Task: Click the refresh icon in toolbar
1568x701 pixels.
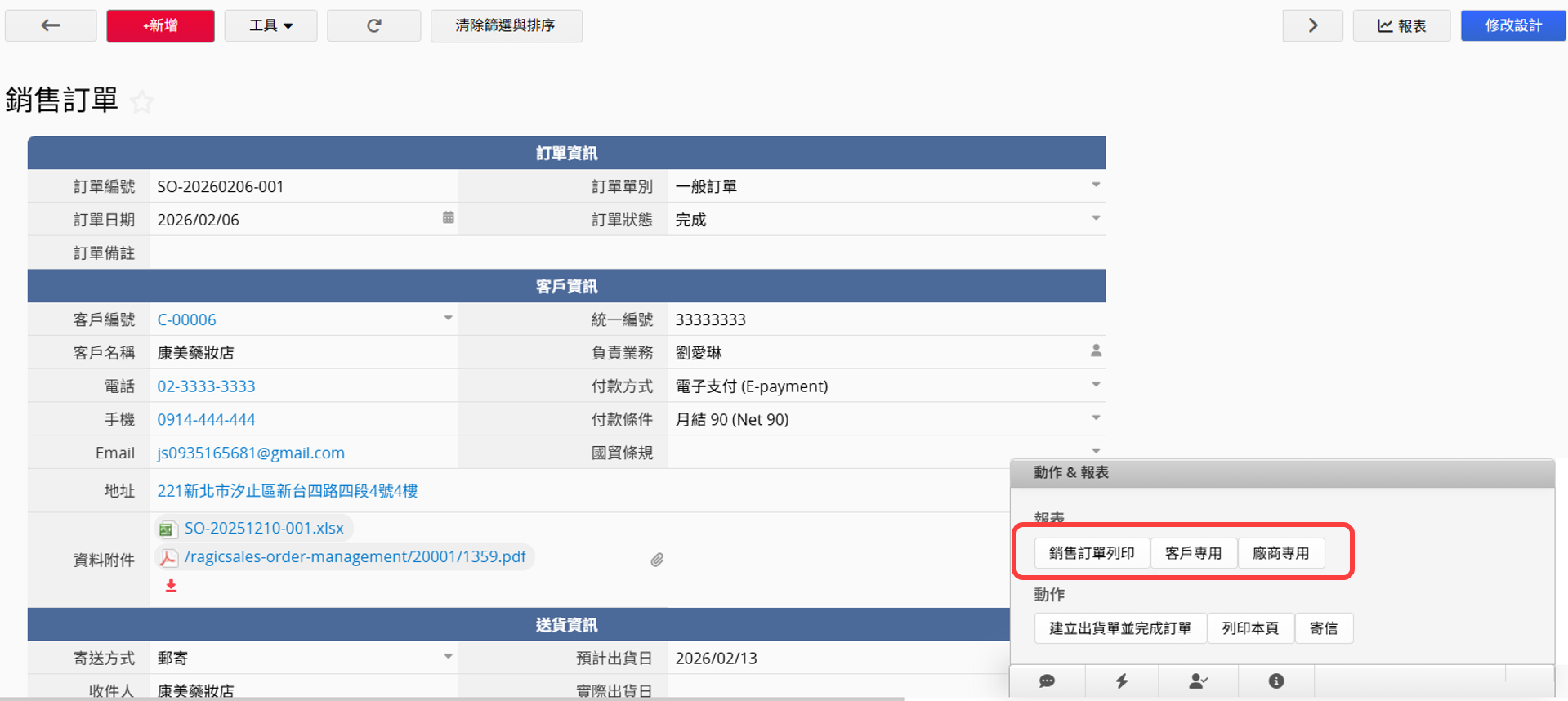Action: pyautogui.click(x=373, y=25)
